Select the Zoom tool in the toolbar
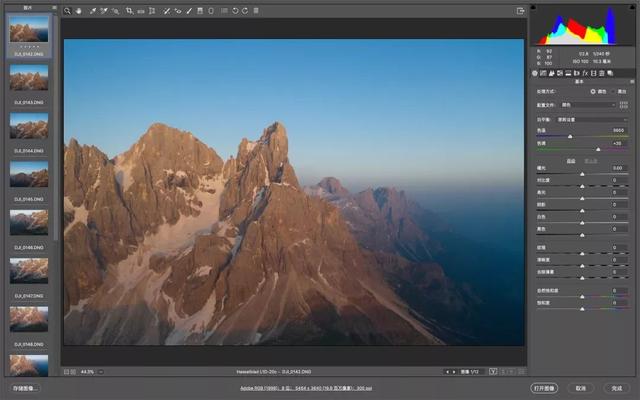This screenshot has height=400, width=640. (68, 11)
